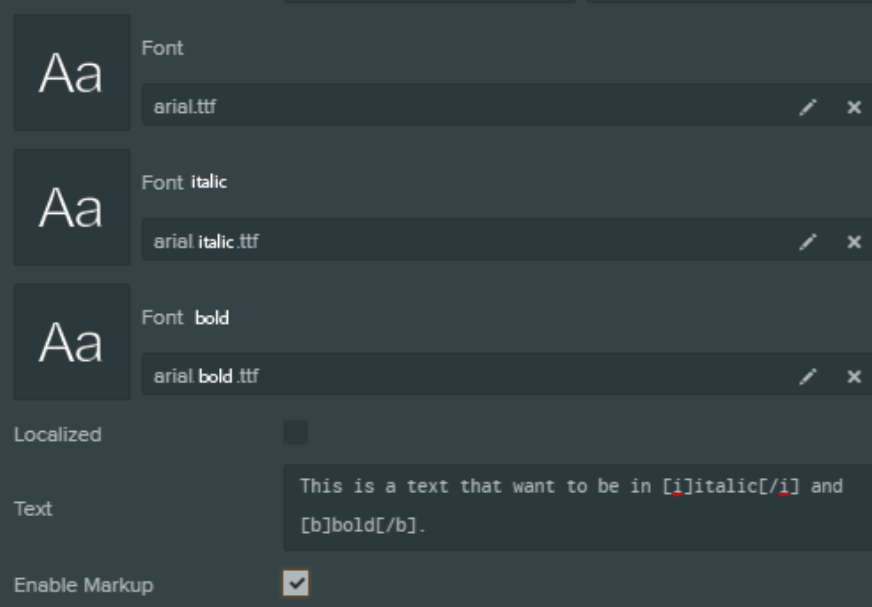This screenshot has height=607, width=872.
Task: Click the Localized label
Action: (x=57, y=435)
